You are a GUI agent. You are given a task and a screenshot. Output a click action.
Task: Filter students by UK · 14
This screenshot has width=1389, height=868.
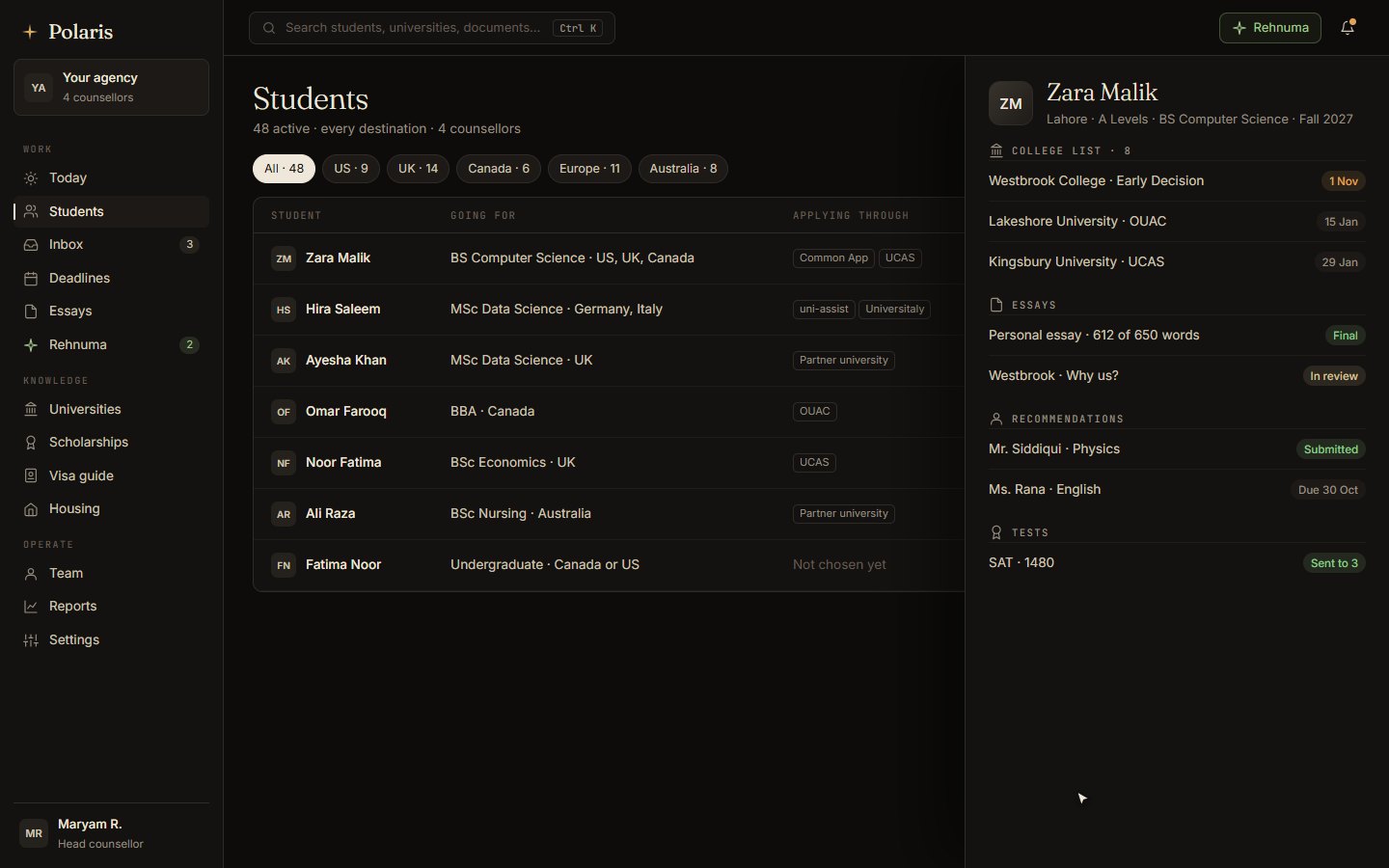[418, 169]
